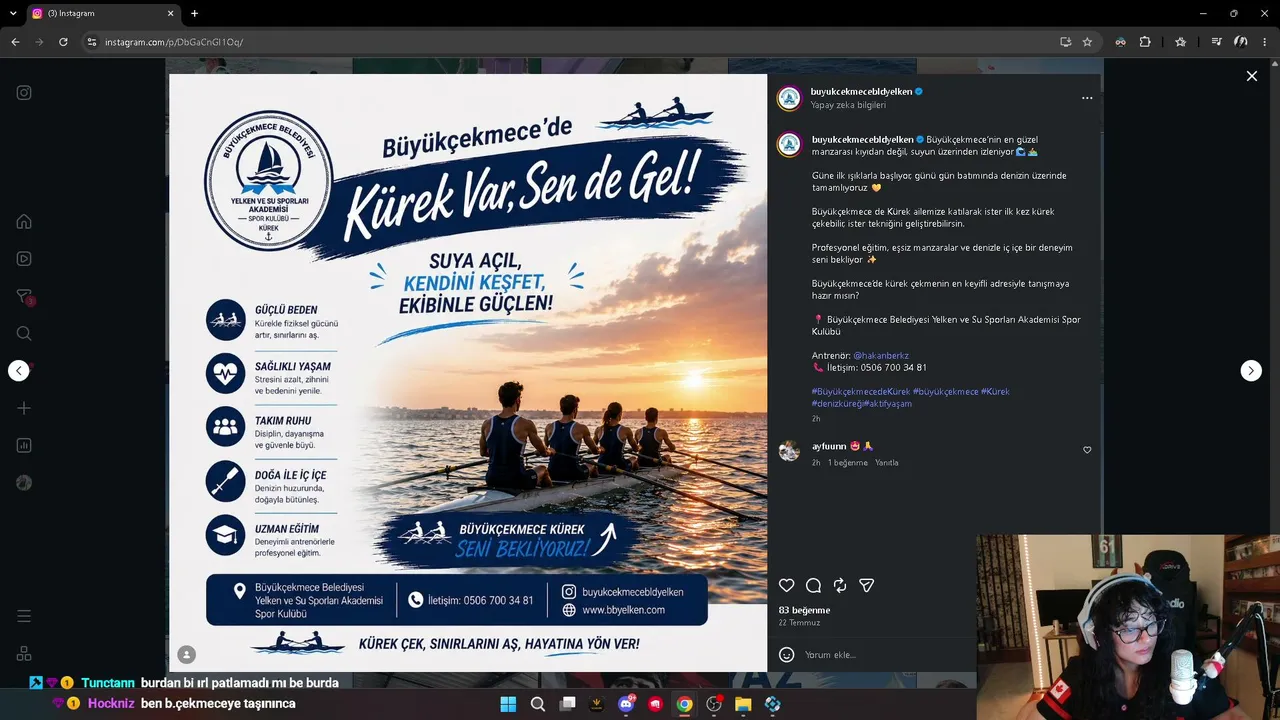Click the tagged people icon on the photo
The width and height of the screenshot is (1280, 720).
pos(186,655)
